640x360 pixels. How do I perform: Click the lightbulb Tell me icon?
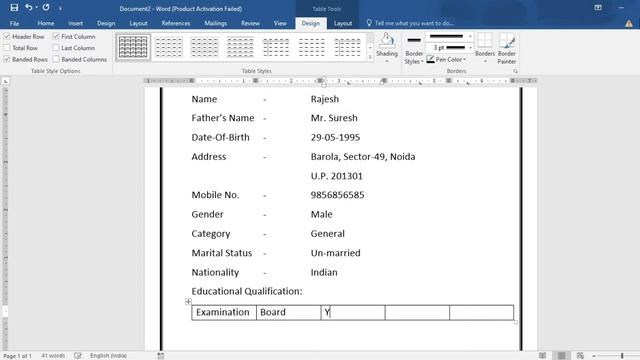point(369,23)
